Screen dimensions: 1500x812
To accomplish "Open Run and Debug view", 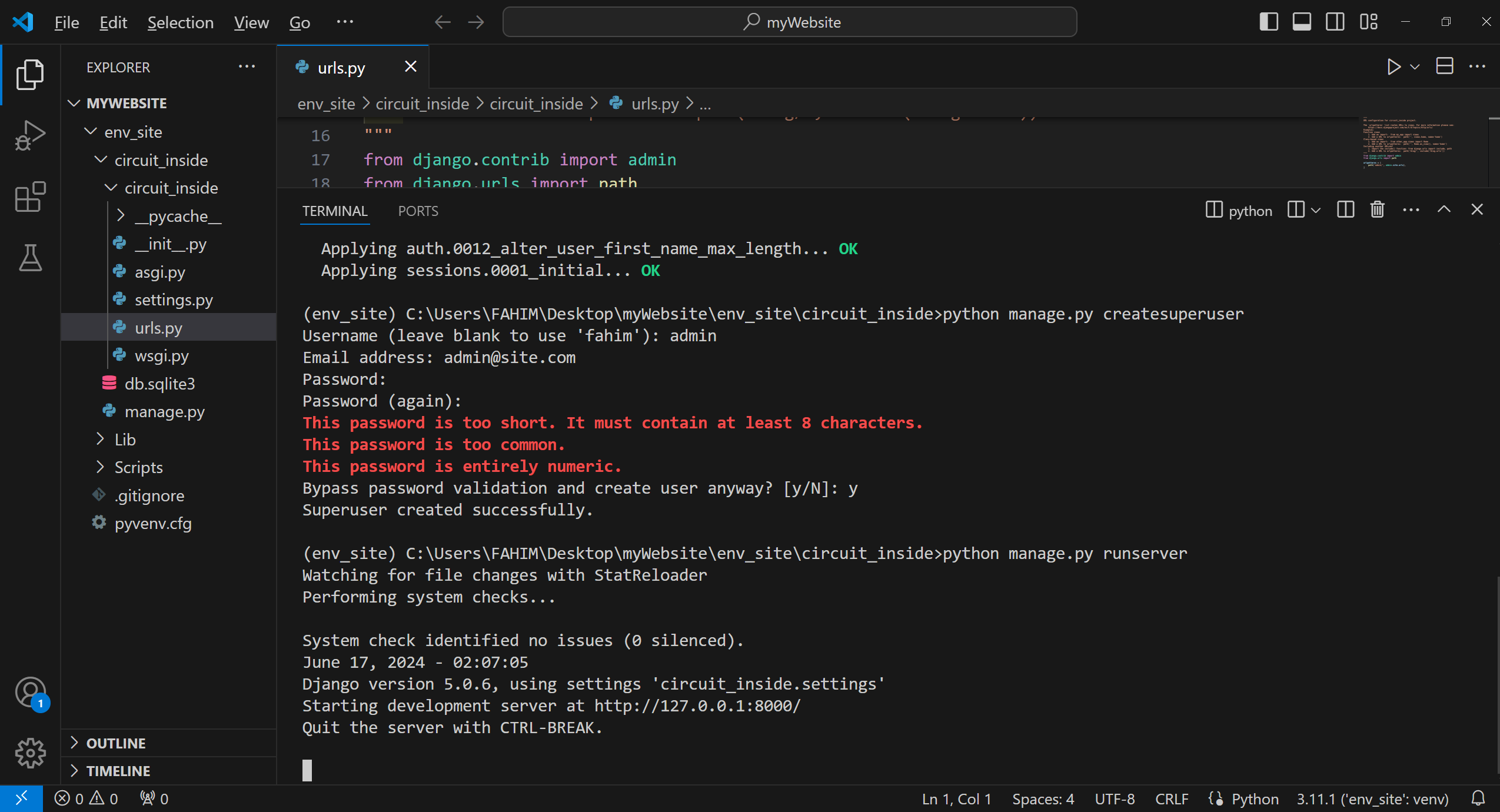I will [x=30, y=135].
